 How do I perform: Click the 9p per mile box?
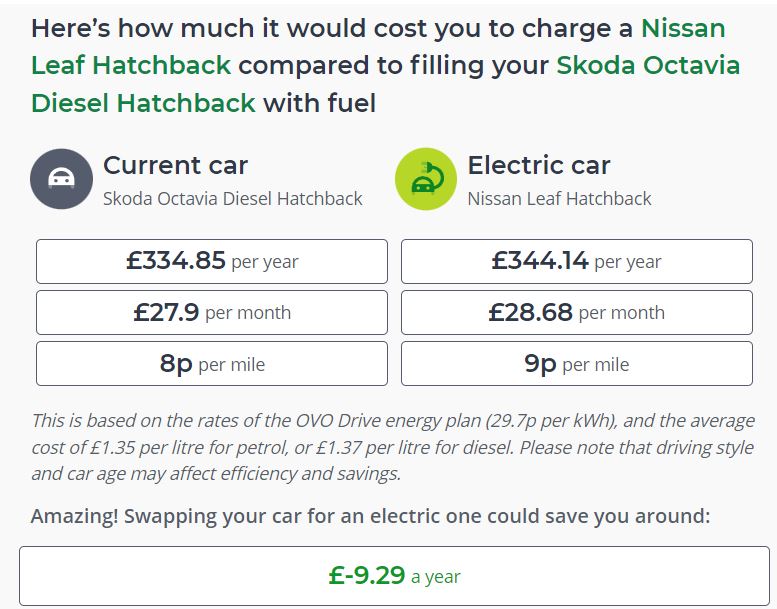click(x=576, y=364)
